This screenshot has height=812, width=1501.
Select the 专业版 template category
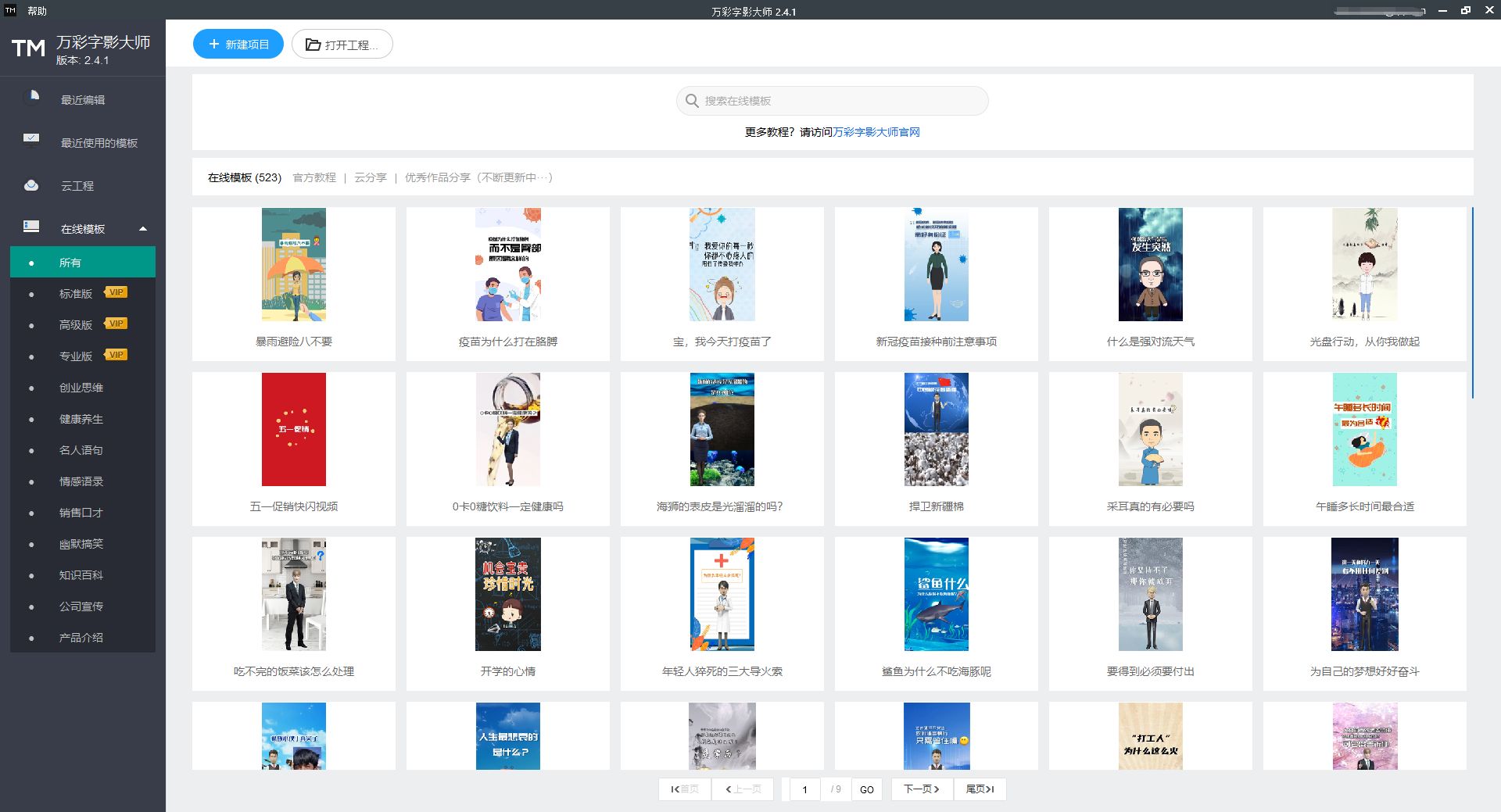(x=76, y=356)
